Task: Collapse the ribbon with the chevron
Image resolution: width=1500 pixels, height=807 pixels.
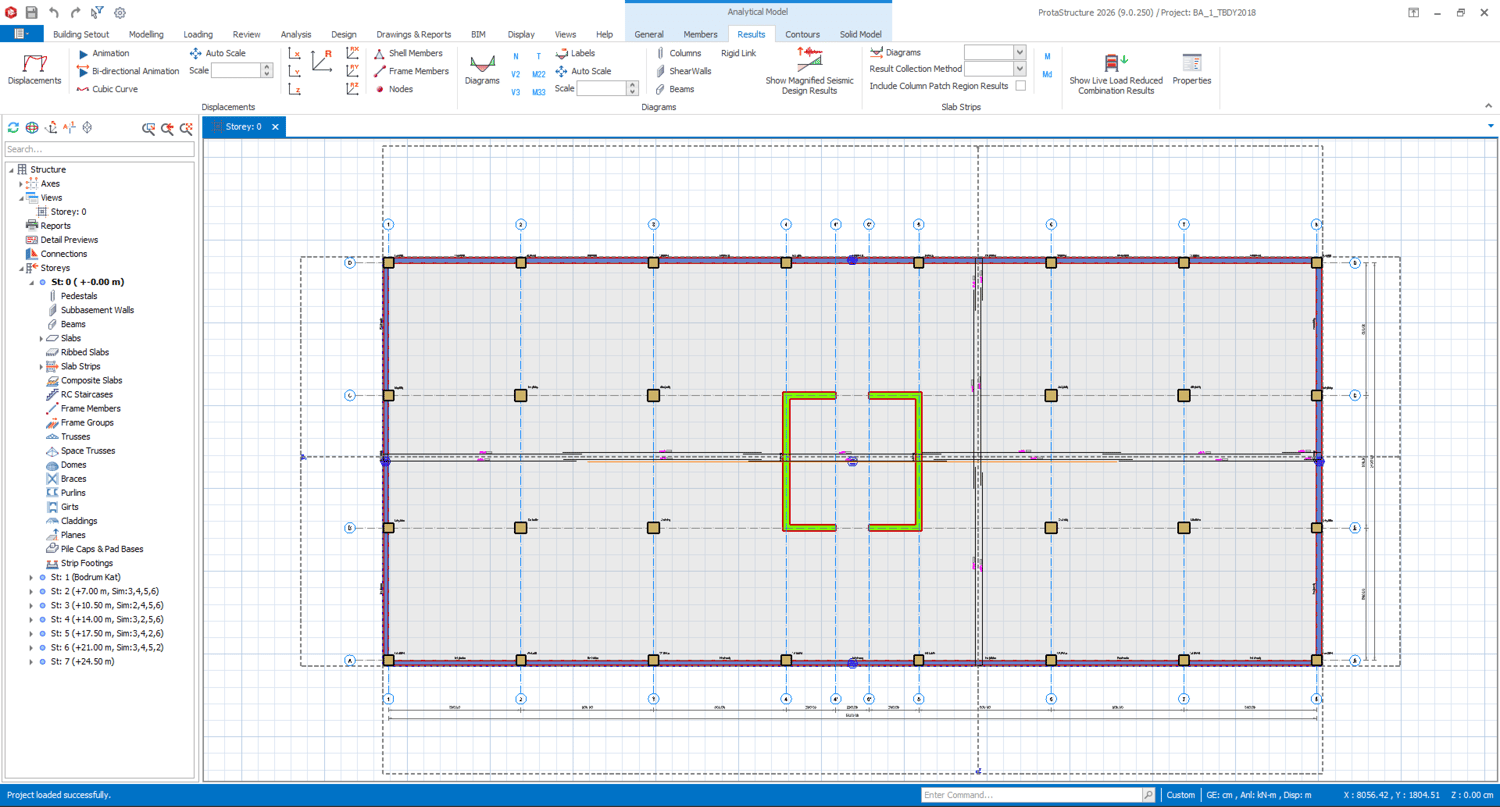Action: (1488, 106)
